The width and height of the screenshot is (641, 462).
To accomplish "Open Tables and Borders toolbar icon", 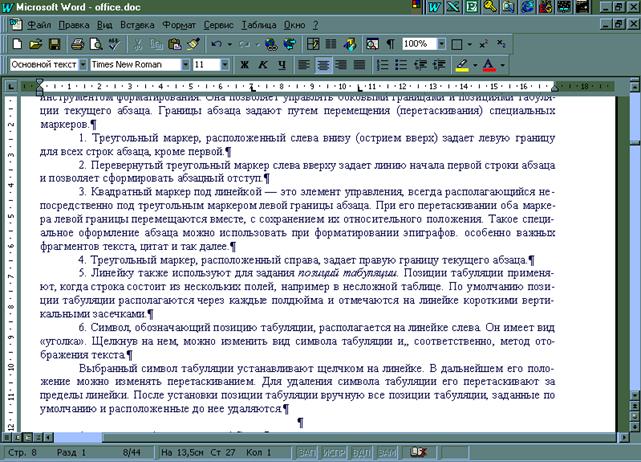I will (313, 44).
